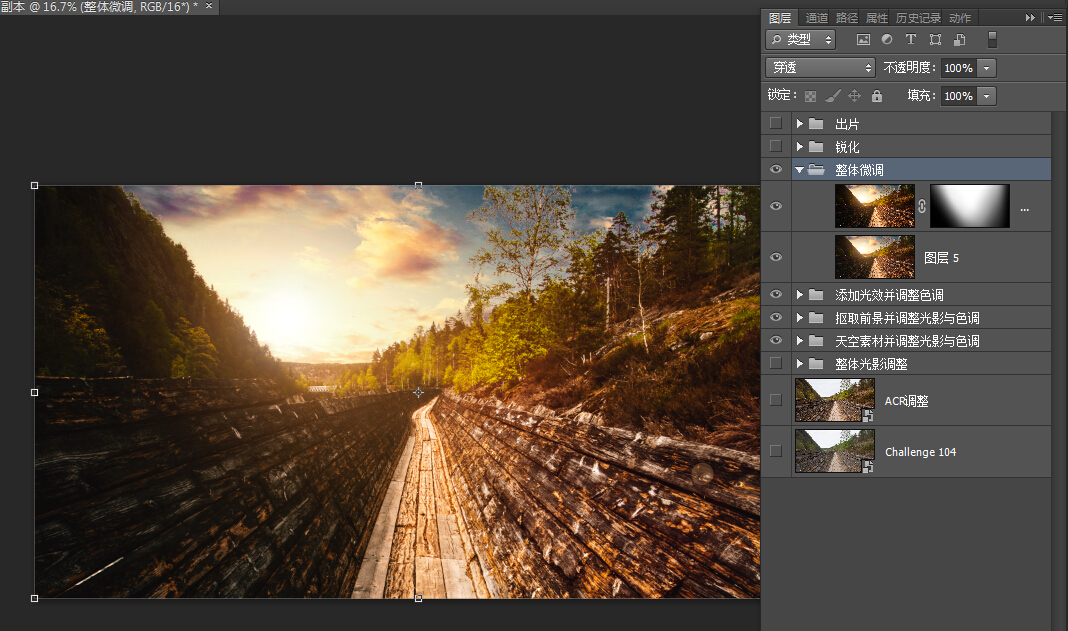Viewport: 1068px width, 631px height.
Task: Expand the 出片 group triangle
Action: coord(800,124)
